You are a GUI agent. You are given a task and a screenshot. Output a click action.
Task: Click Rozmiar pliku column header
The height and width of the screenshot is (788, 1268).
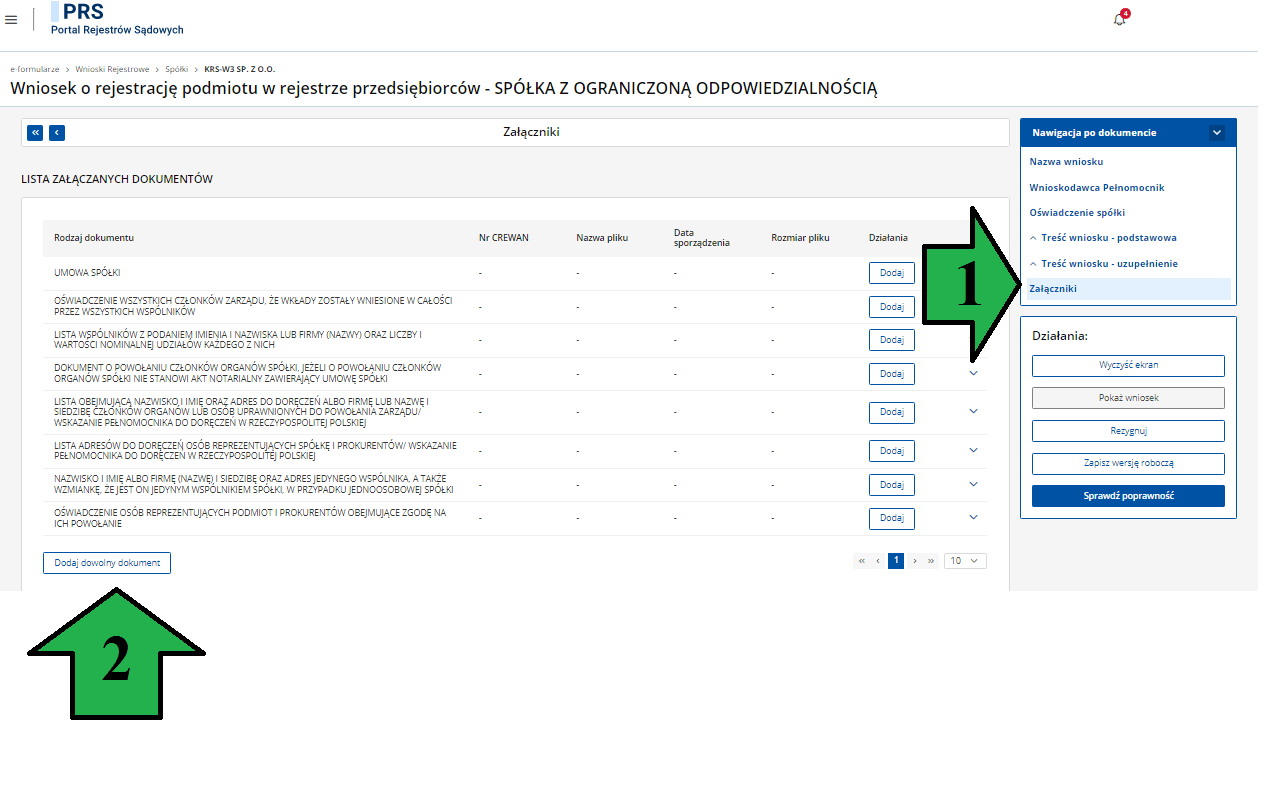800,238
